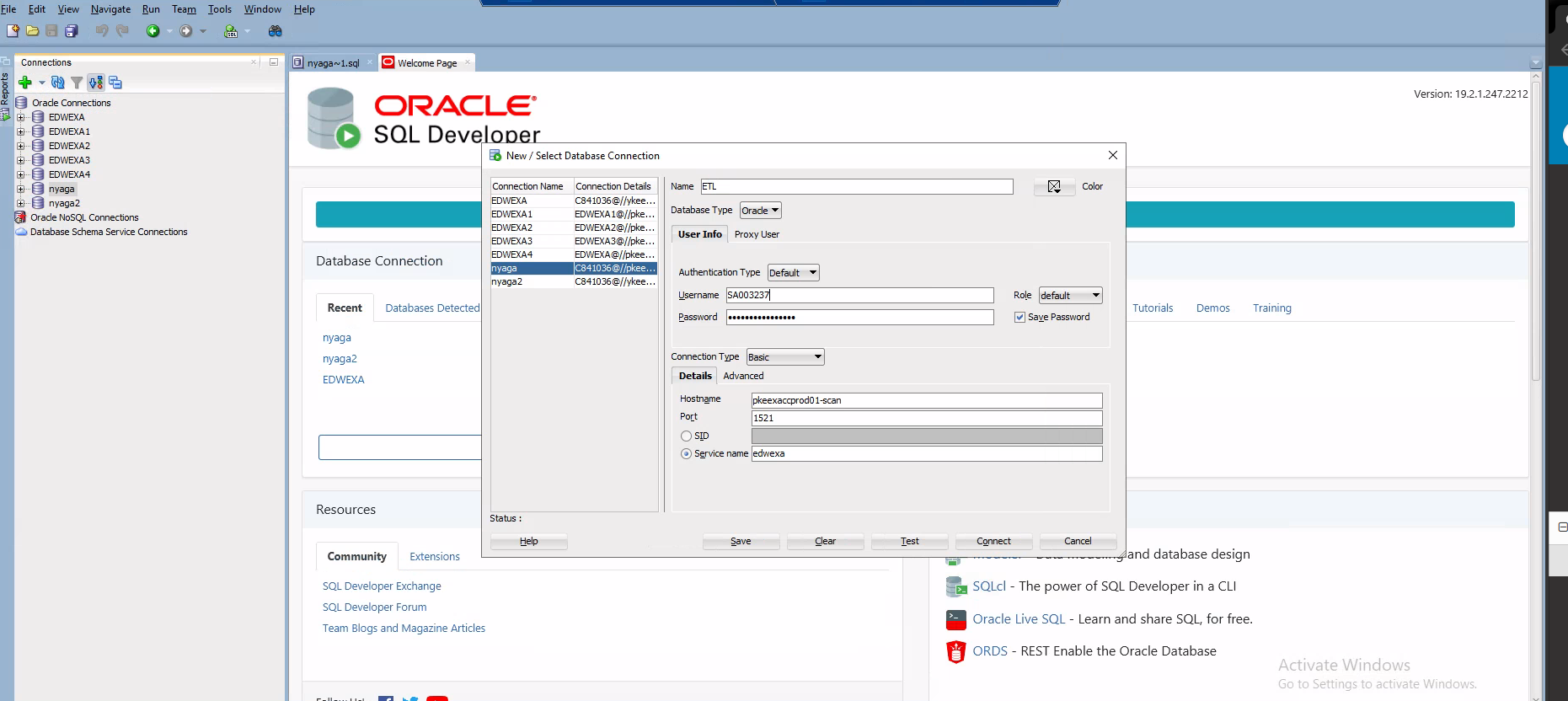Click database icon next to nyaga2 connection

tap(38, 203)
